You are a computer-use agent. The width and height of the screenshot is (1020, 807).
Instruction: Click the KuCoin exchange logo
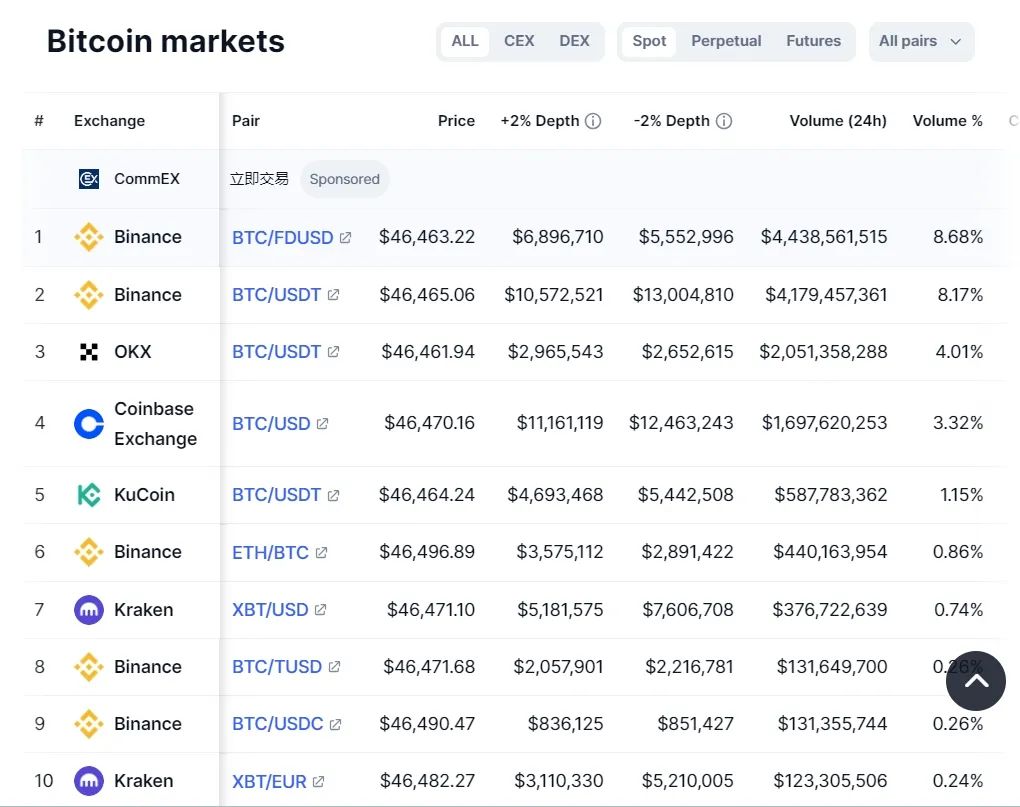pyautogui.click(x=88, y=494)
